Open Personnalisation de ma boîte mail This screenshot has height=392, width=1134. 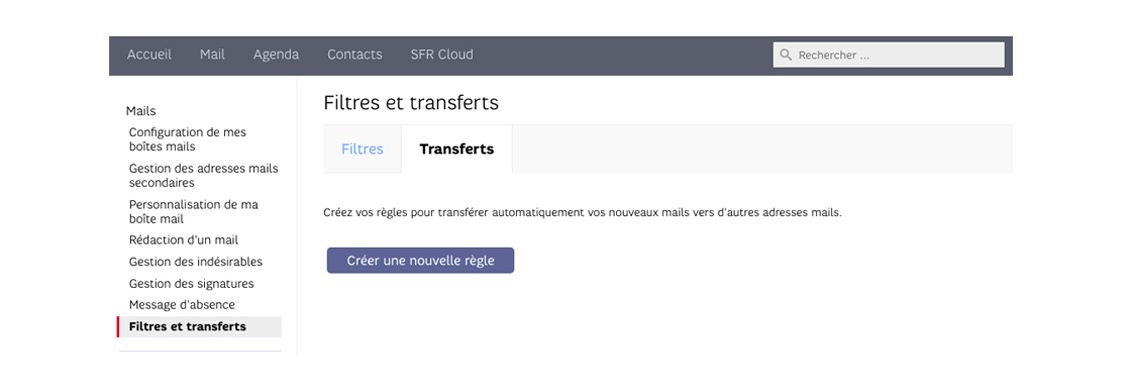193,211
